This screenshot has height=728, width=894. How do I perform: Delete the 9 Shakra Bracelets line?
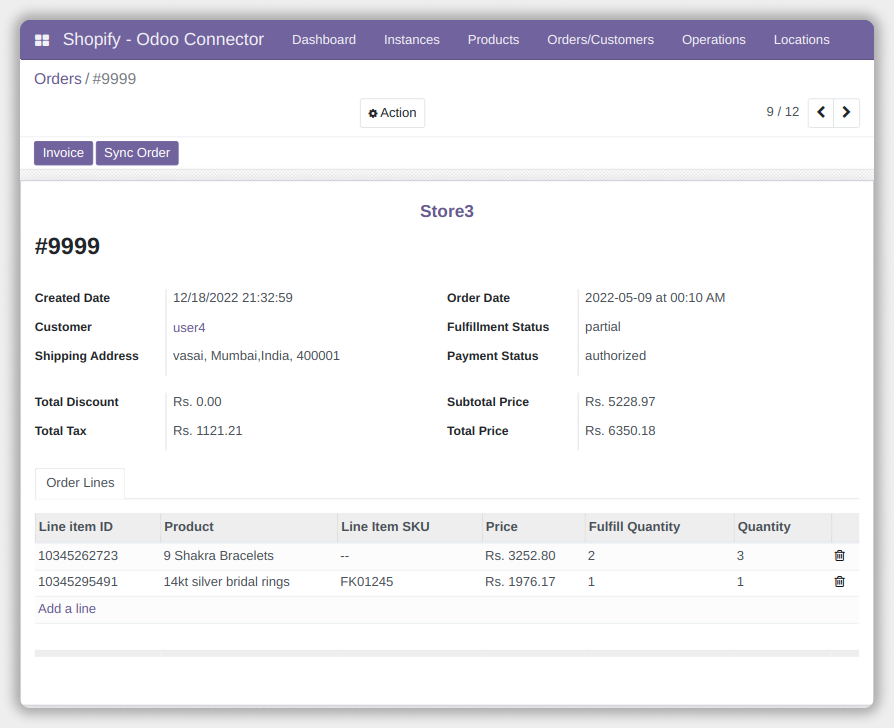click(839, 555)
